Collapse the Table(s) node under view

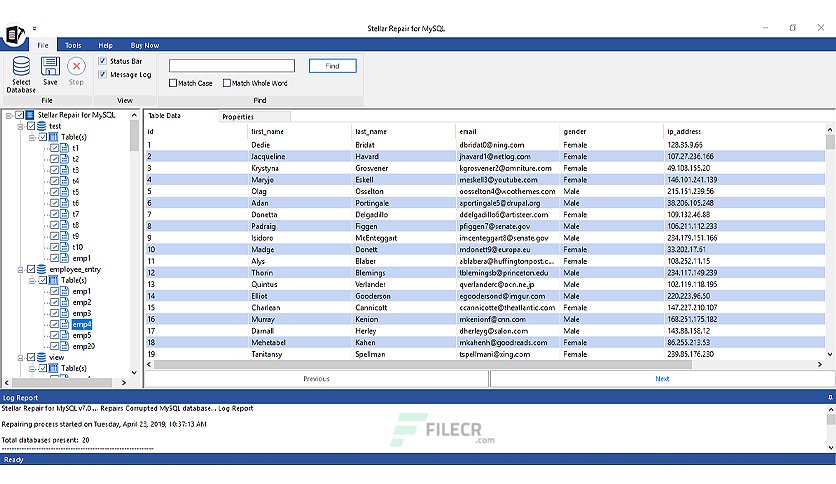32,368
